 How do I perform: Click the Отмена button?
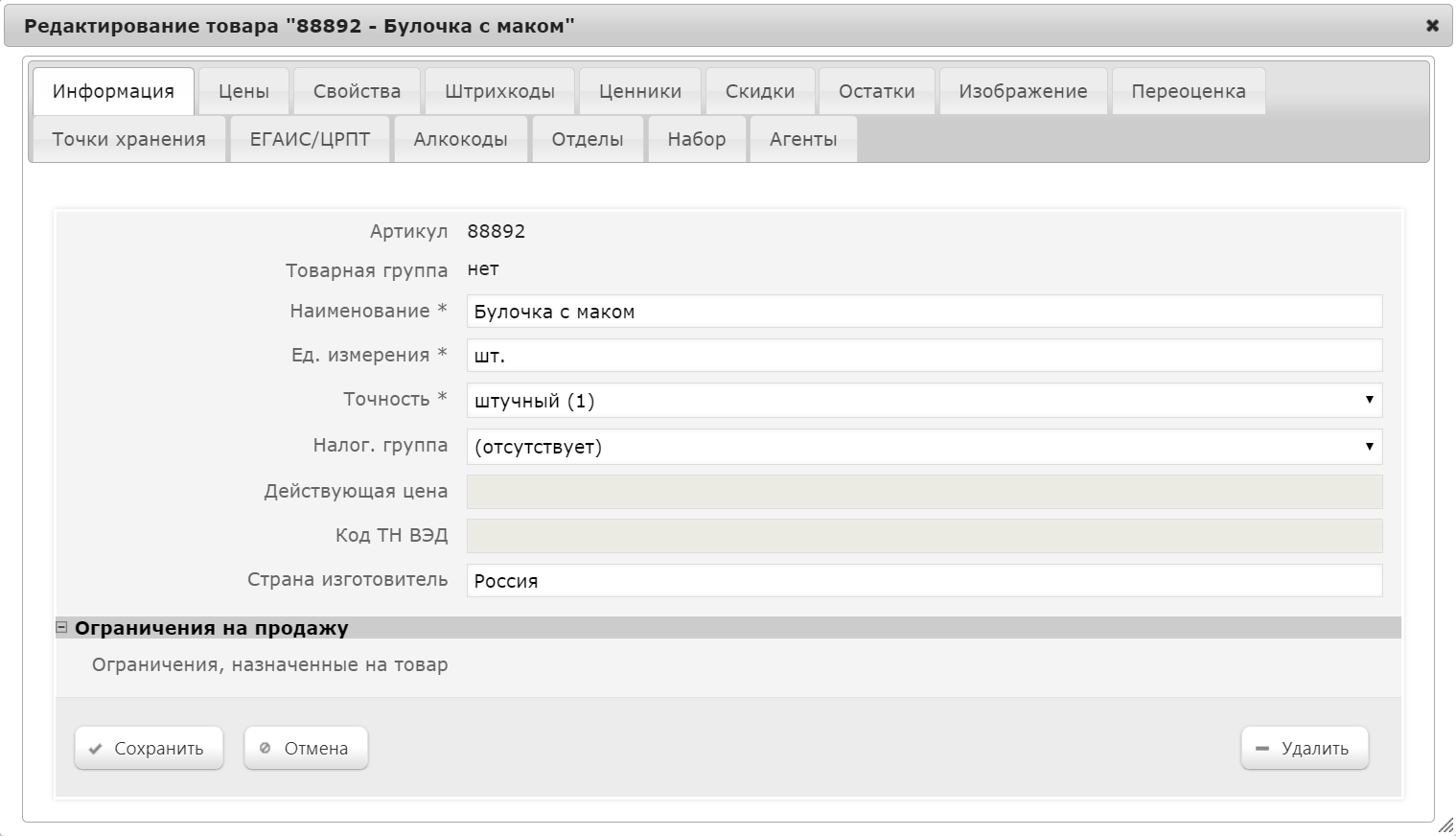(306, 748)
